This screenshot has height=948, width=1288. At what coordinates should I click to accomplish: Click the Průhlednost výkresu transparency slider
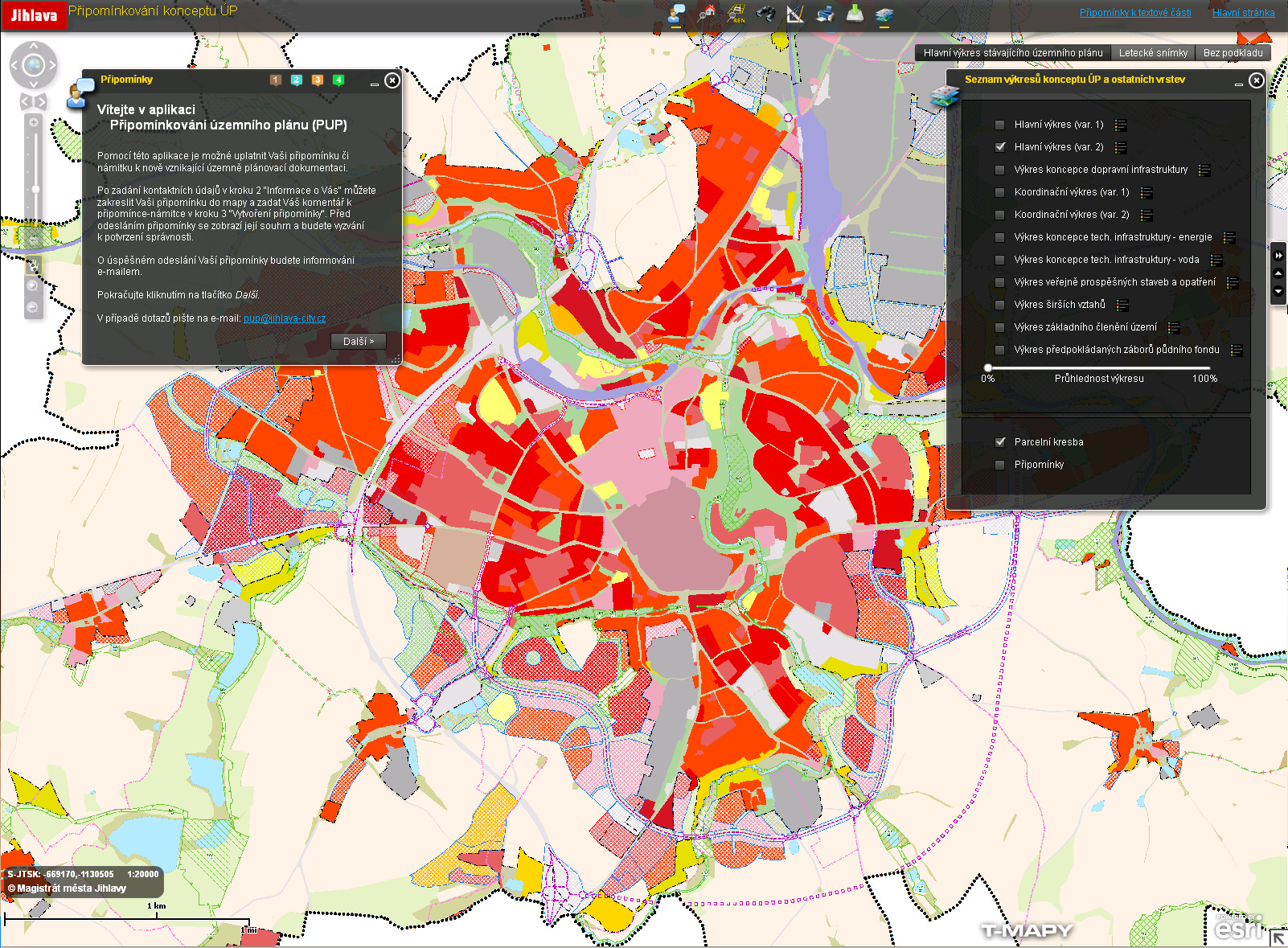[x=1097, y=367]
